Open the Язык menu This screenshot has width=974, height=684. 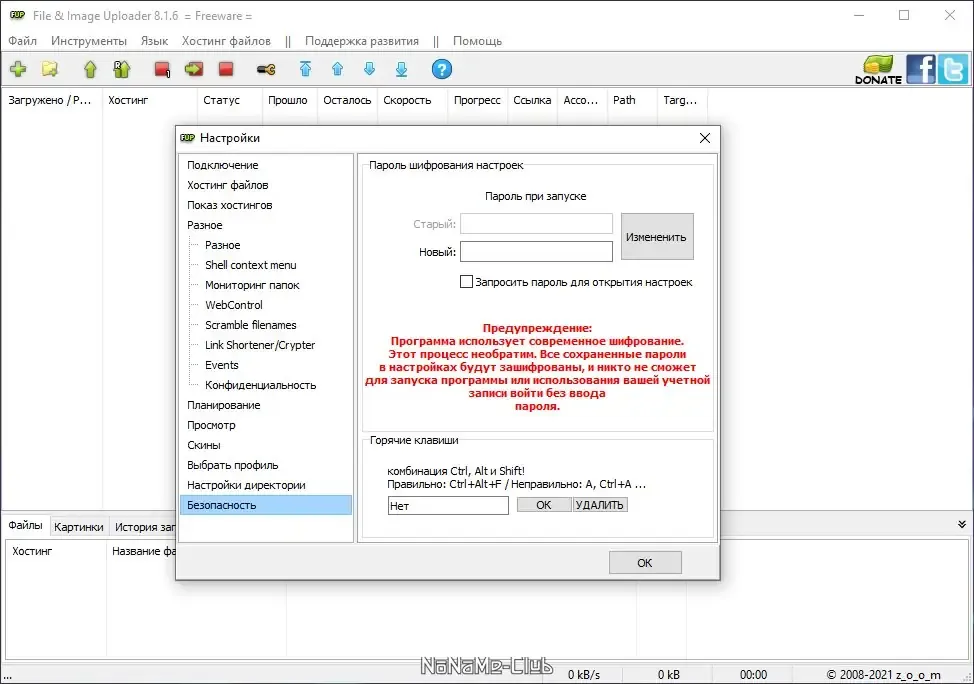[154, 41]
